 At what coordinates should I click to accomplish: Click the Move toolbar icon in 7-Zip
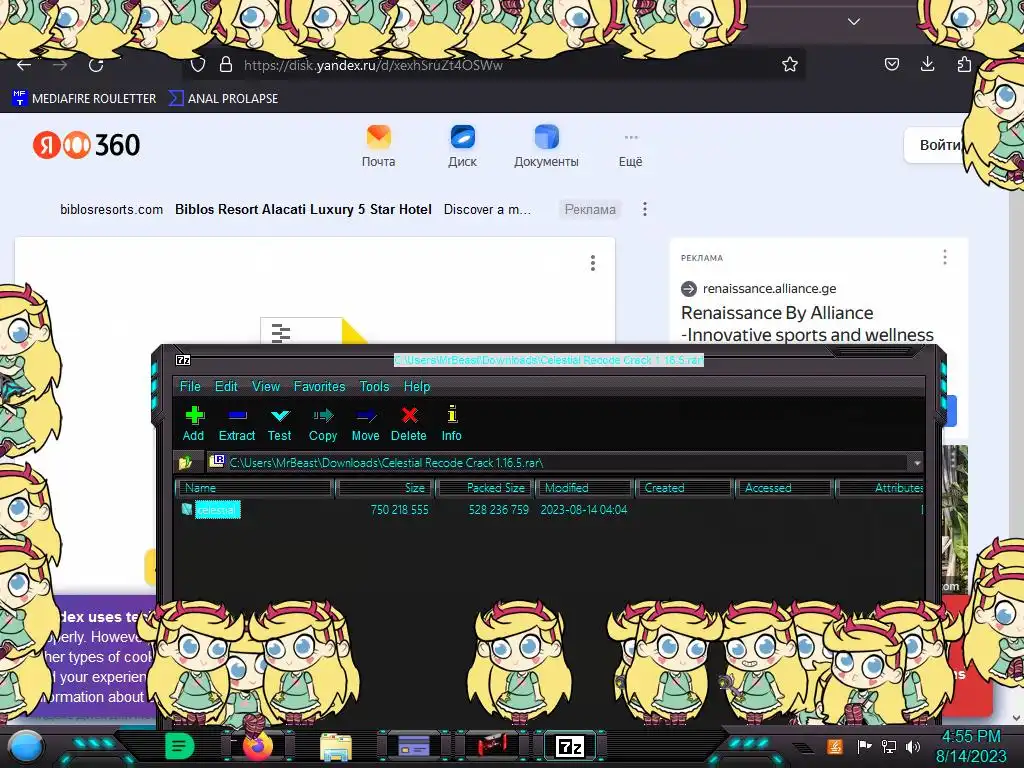pos(365,423)
